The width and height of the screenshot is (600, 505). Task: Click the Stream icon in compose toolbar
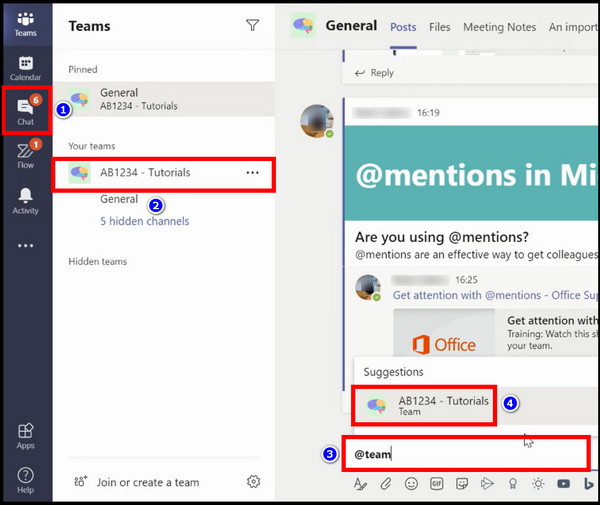coord(487,484)
